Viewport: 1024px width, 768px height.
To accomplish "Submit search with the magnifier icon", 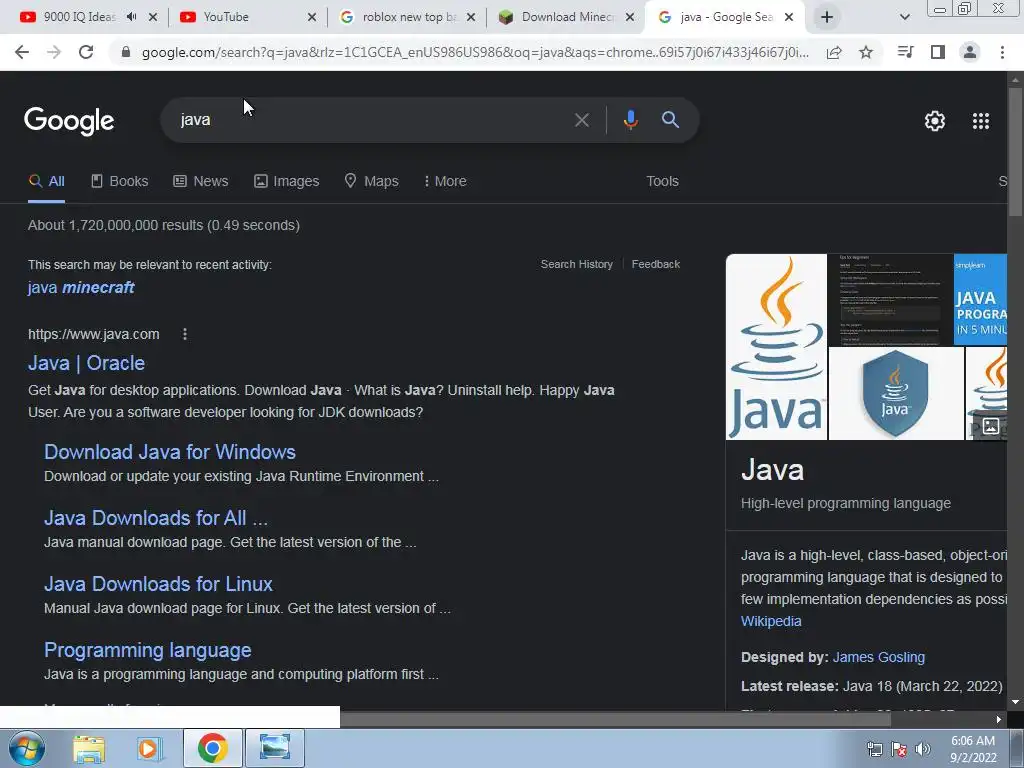I will click(x=670, y=120).
